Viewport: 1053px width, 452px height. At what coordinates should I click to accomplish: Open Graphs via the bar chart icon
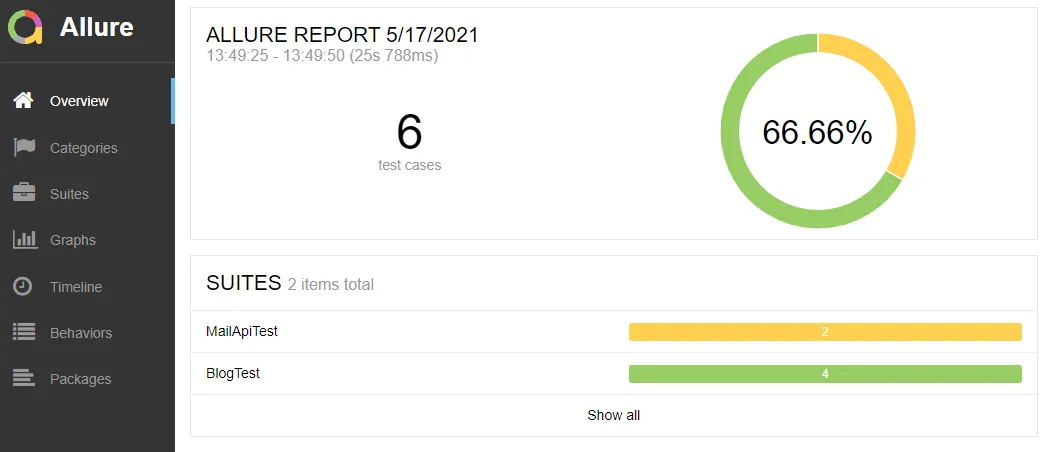coord(26,240)
